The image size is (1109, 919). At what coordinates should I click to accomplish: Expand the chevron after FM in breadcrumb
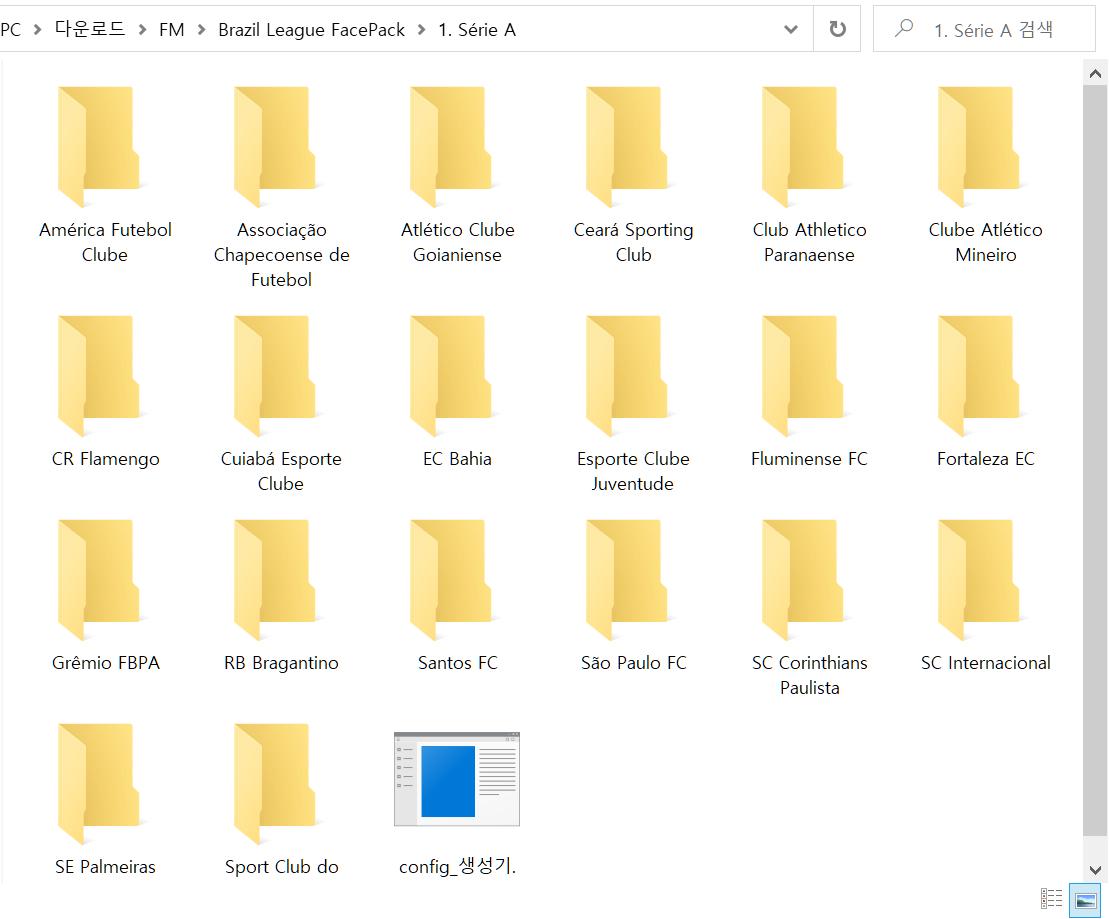[201, 29]
